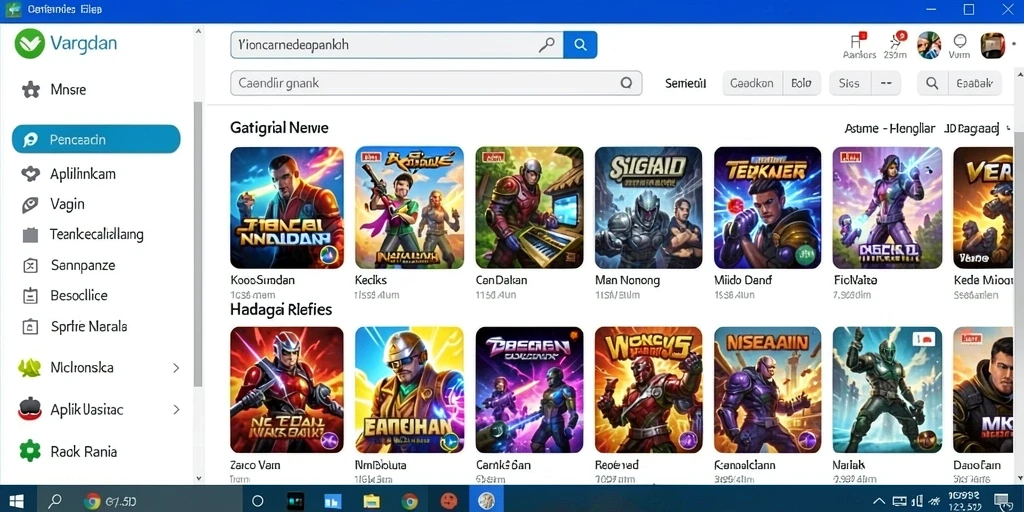This screenshot has width=1024, height=512.
Task: Expand the Mlchonska sidebar chevron
Action: (x=176, y=368)
